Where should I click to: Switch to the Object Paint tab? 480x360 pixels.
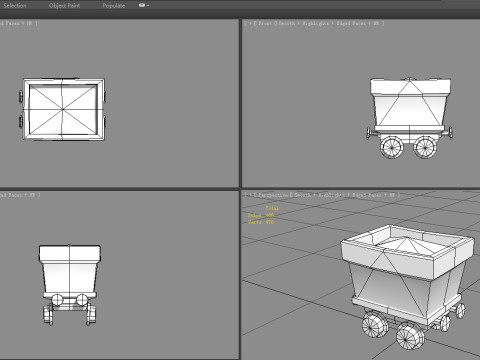pyautogui.click(x=64, y=5)
